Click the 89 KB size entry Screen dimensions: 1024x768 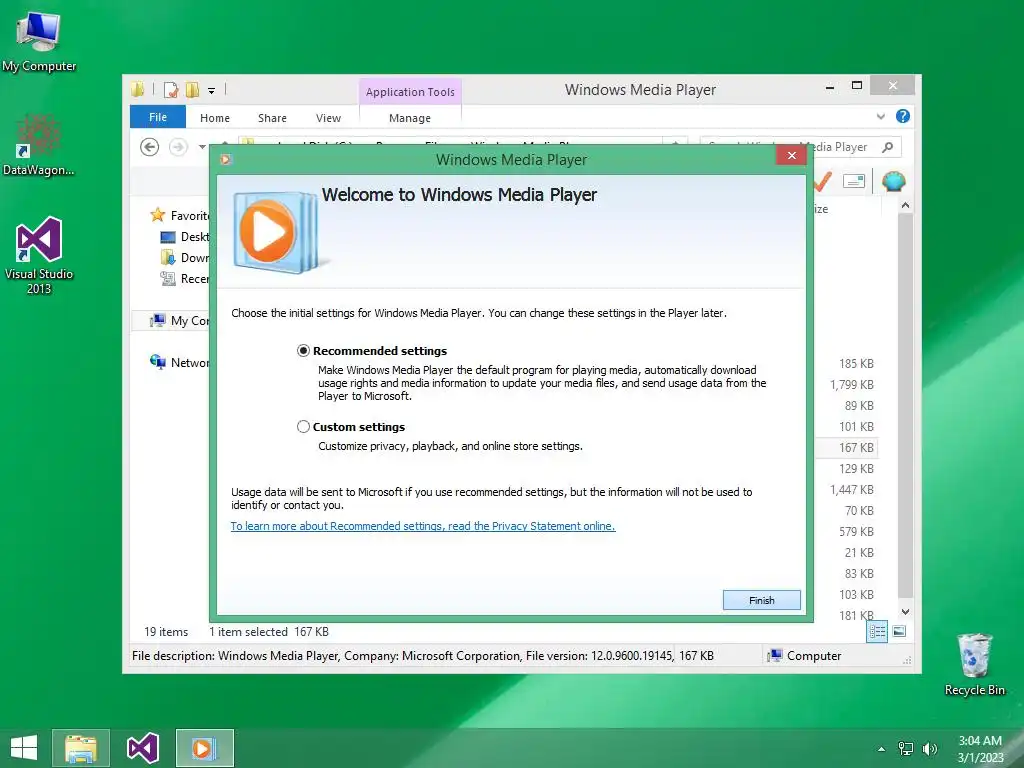[x=859, y=406]
